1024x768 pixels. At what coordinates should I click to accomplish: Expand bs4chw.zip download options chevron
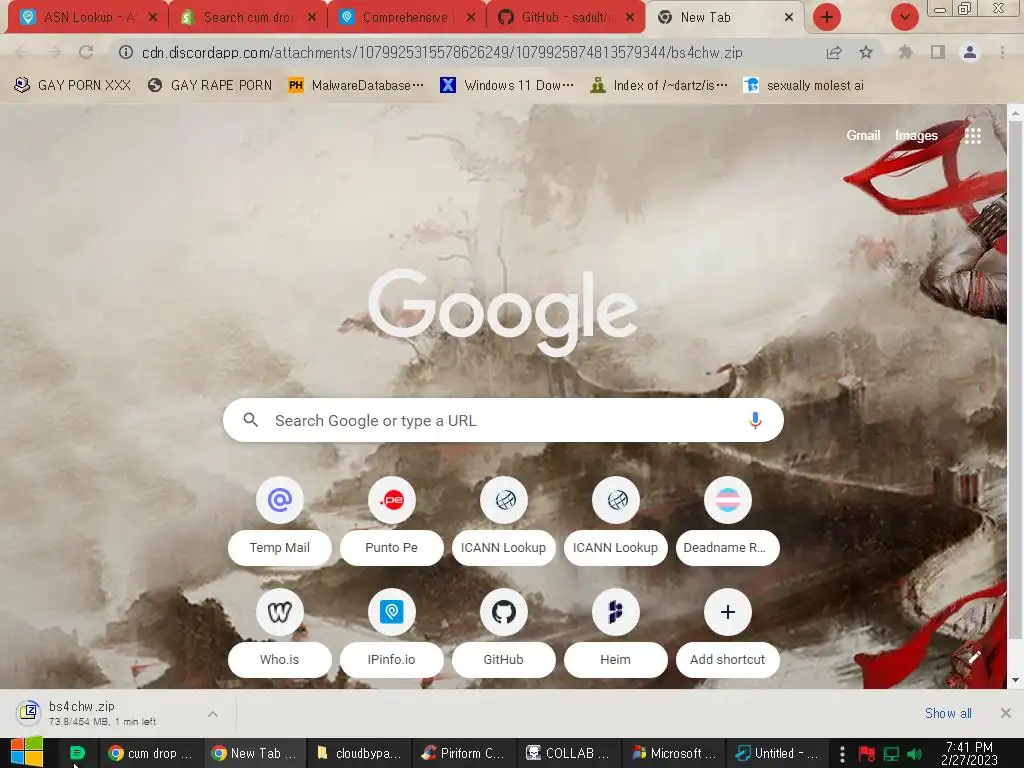tap(213, 714)
